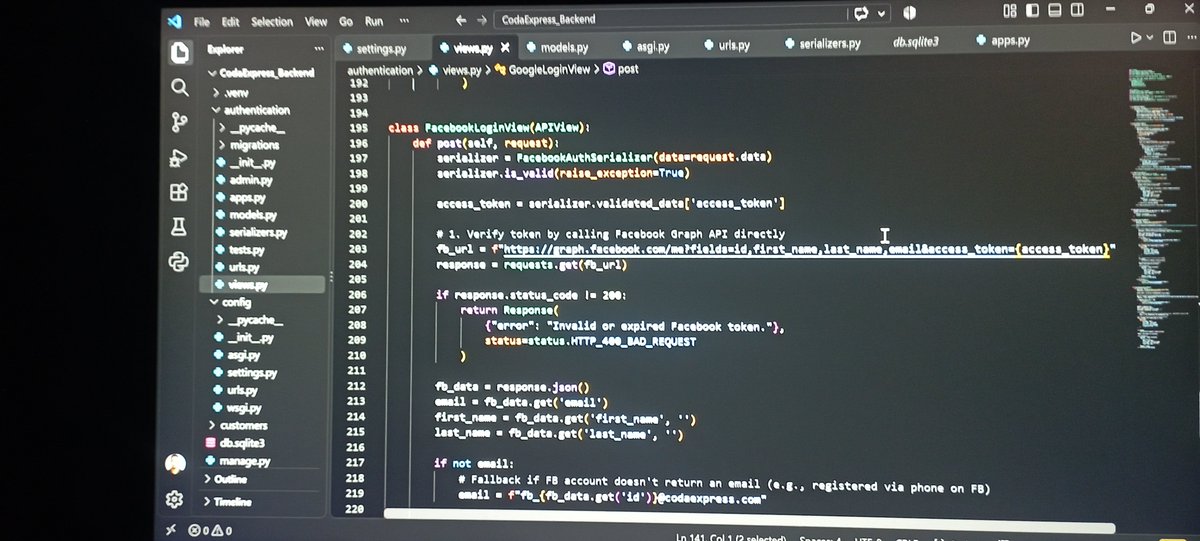The image size is (1200, 541).
Task: Go back using the left arrow
Action: [460, 19]
